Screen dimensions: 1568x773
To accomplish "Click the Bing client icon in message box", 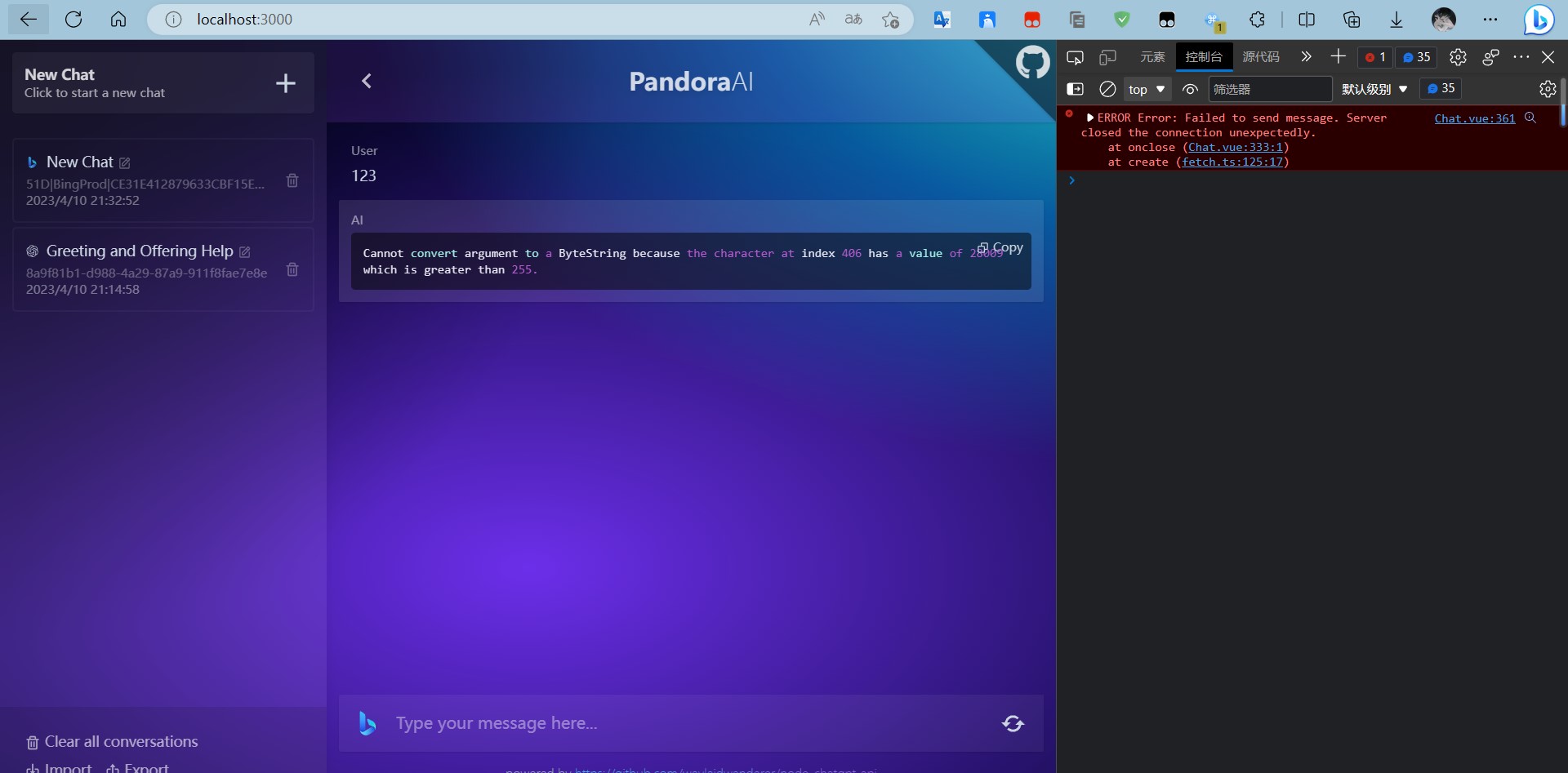I will 367,723.
